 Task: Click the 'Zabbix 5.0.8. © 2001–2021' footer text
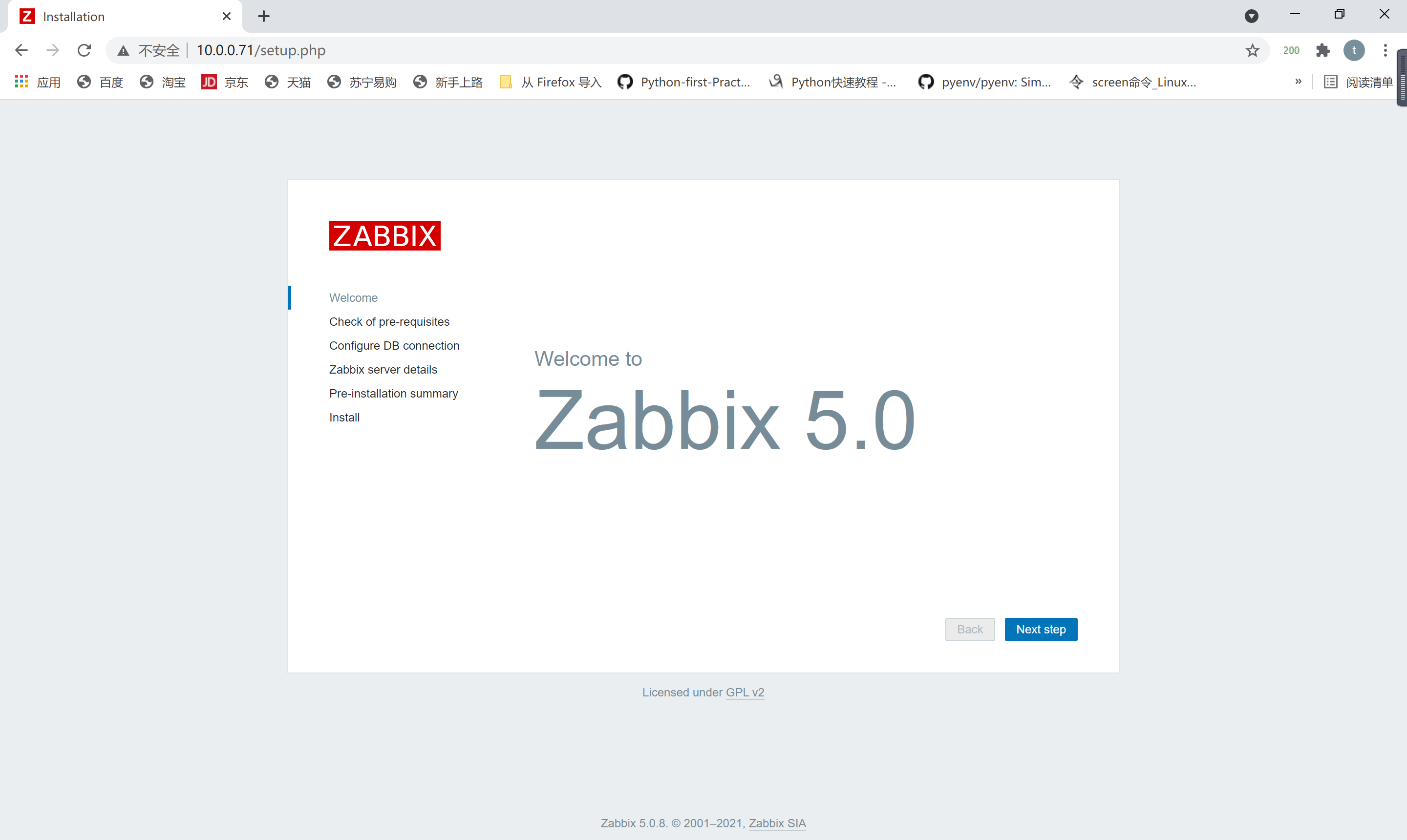pos(673,823)
